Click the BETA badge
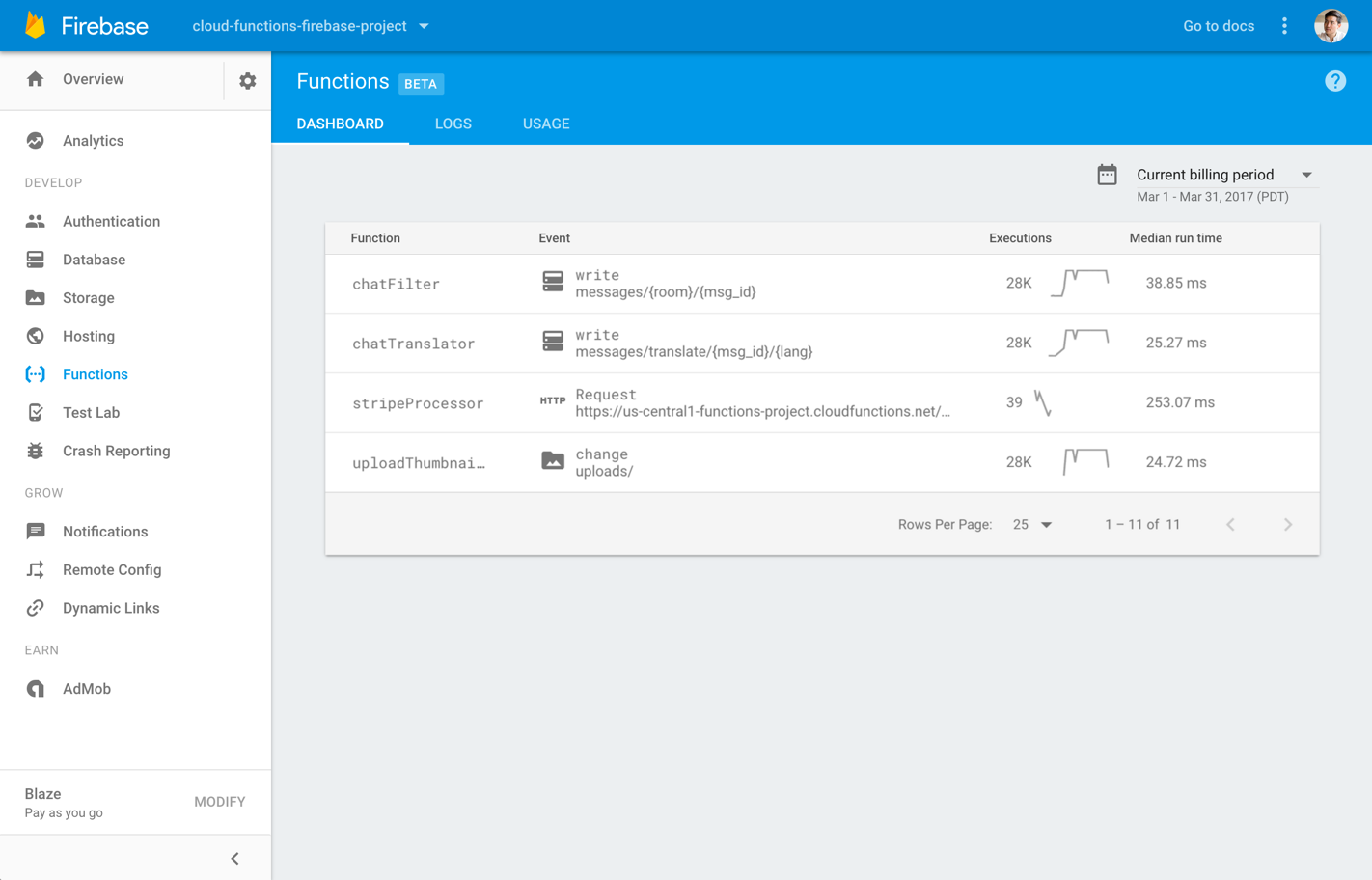The height and width of the screenshot is (880, 1372). (421, 84)
